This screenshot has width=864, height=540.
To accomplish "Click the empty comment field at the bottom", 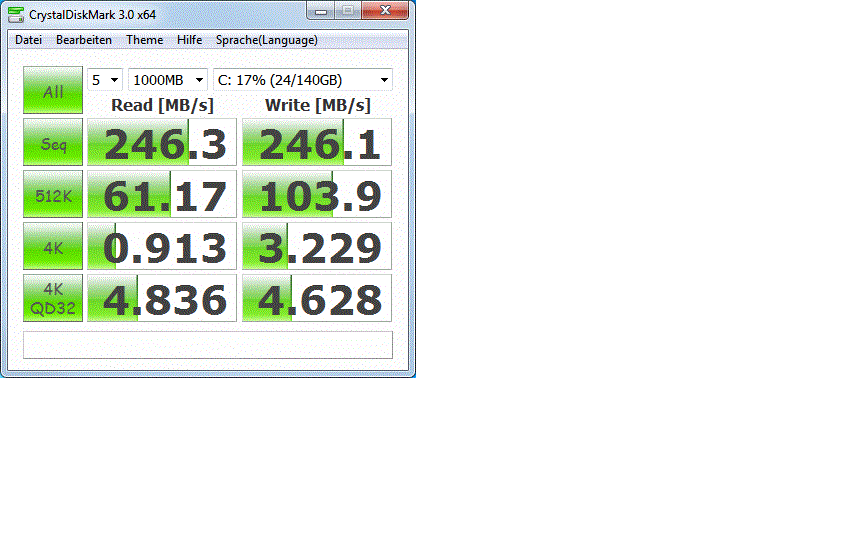I will (x=208, y=345).
